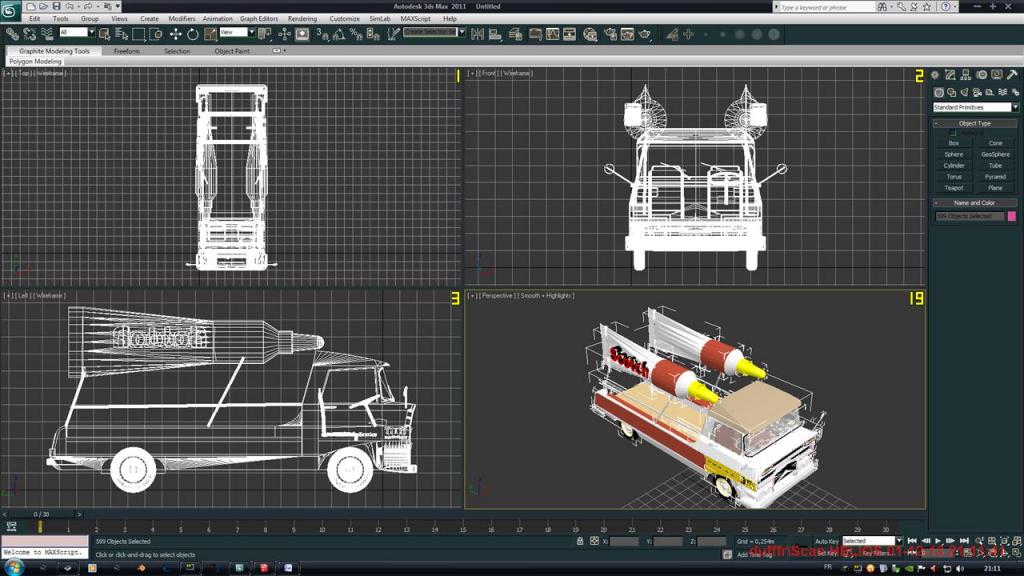Toggle the Spinner Snap button

point(373,34)
